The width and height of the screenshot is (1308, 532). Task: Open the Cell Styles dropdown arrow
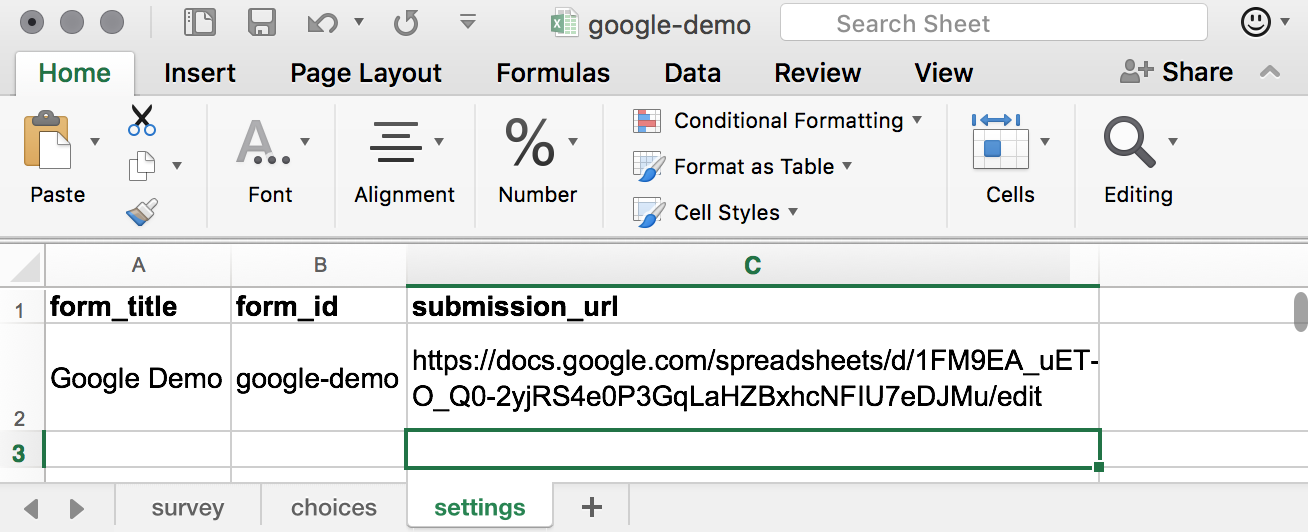(793, 212)
